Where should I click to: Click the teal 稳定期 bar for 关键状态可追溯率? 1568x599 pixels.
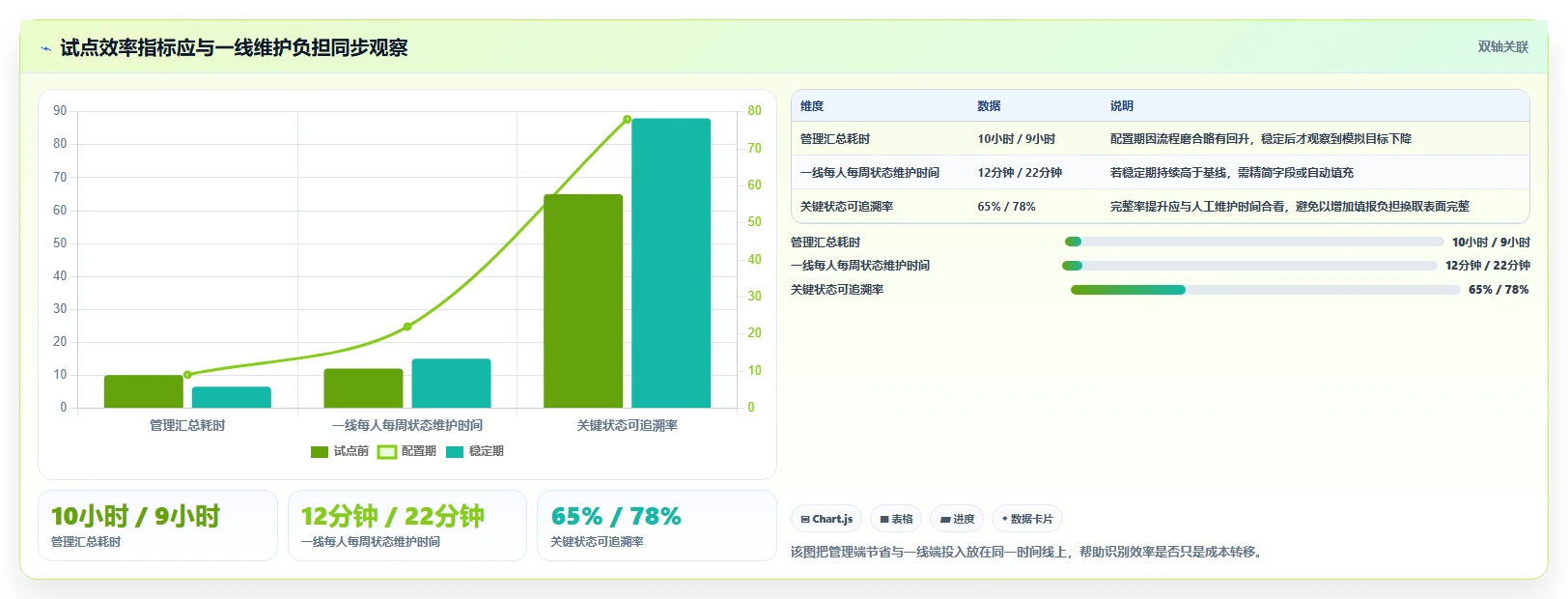click(x=671, y=263)
